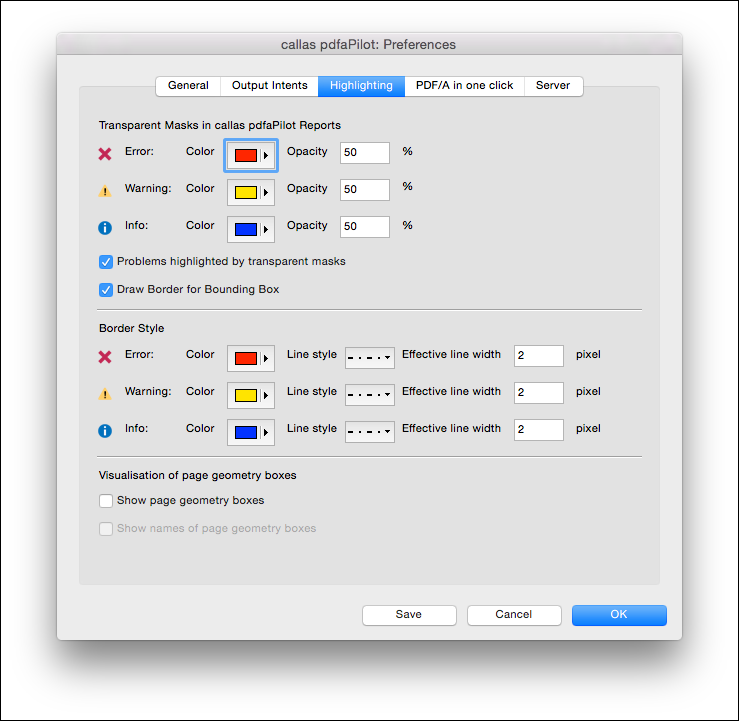The width and height of the screenshot is (739, 721).
Task: Open the Warning line style dropdown
Action: click(370, 394)
